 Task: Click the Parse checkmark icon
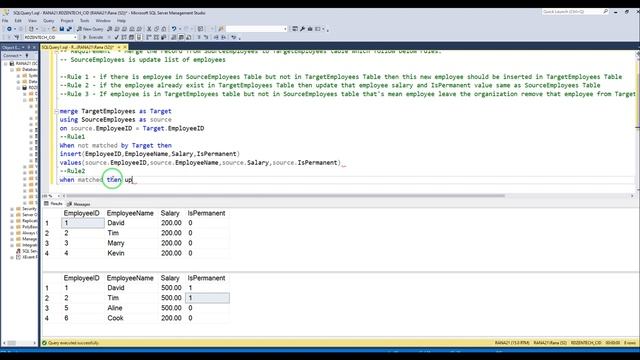pos(116,37)
